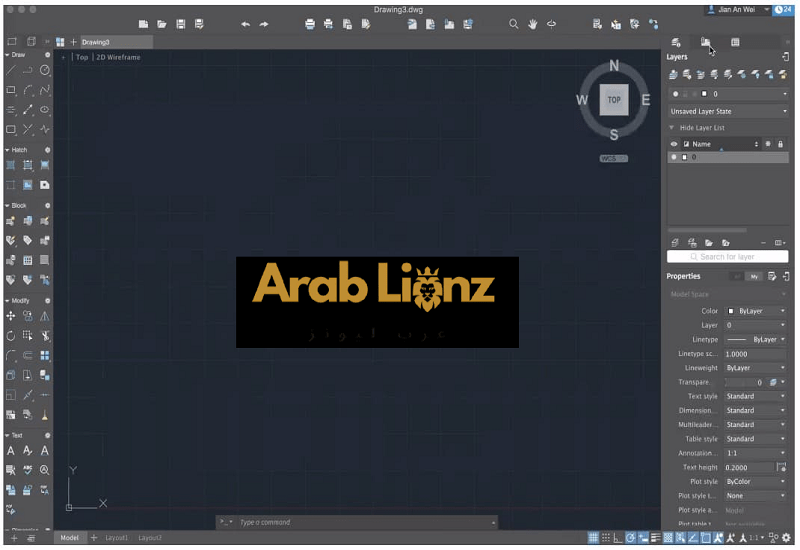800x550 pixels.
Task: Click the Undo arrow in toolbar
Action: pyautogui.click(x=245, y=24)
